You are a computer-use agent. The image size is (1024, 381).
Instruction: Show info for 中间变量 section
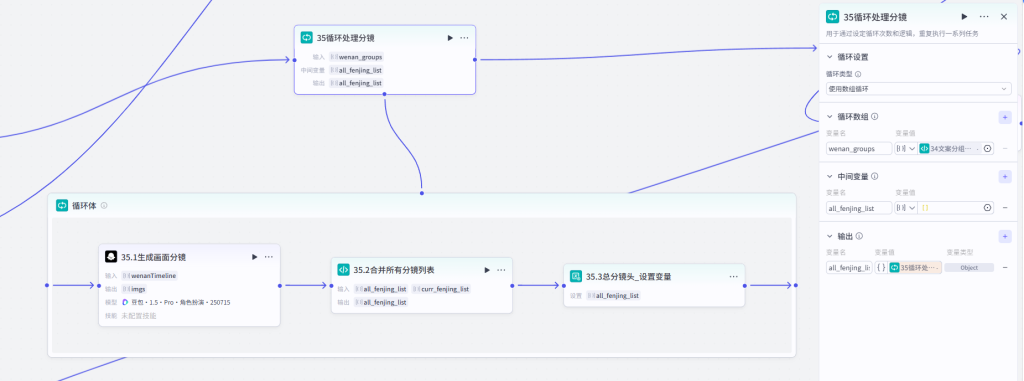tap(874, 176)
